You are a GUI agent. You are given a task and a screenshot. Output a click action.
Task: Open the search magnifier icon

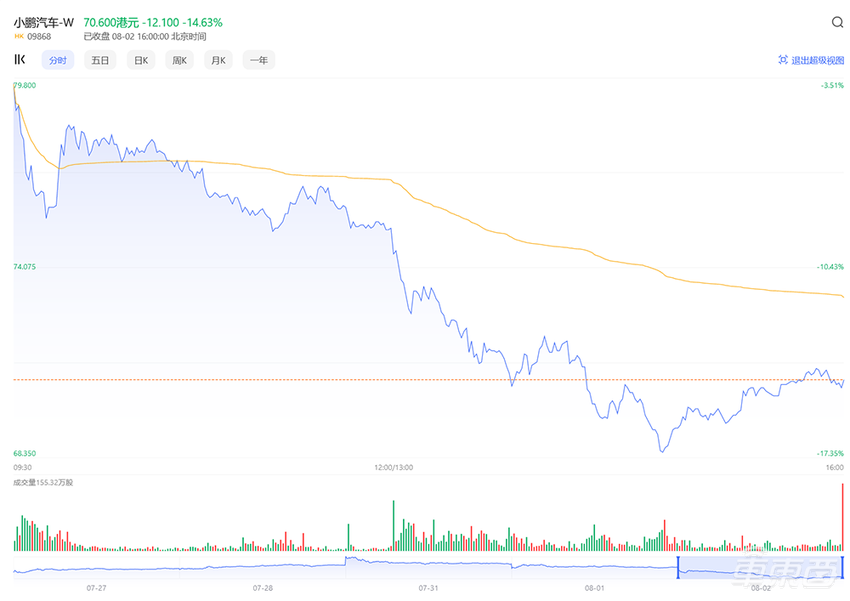point(837,22)
